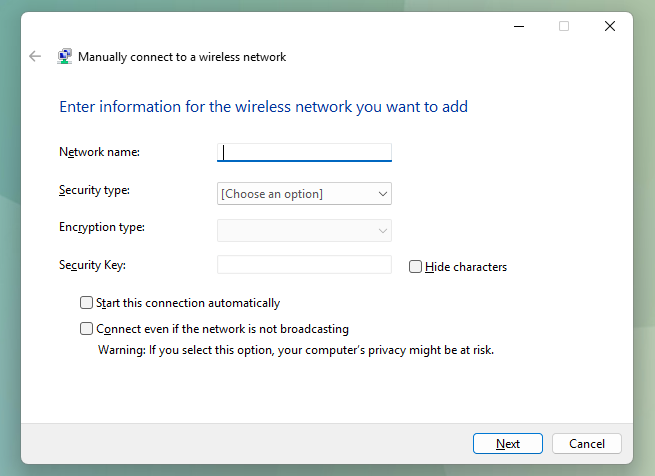Close the wireless network wizard window
The width and height of the screenshot is (655, 476).
click(x=610, y=26)
